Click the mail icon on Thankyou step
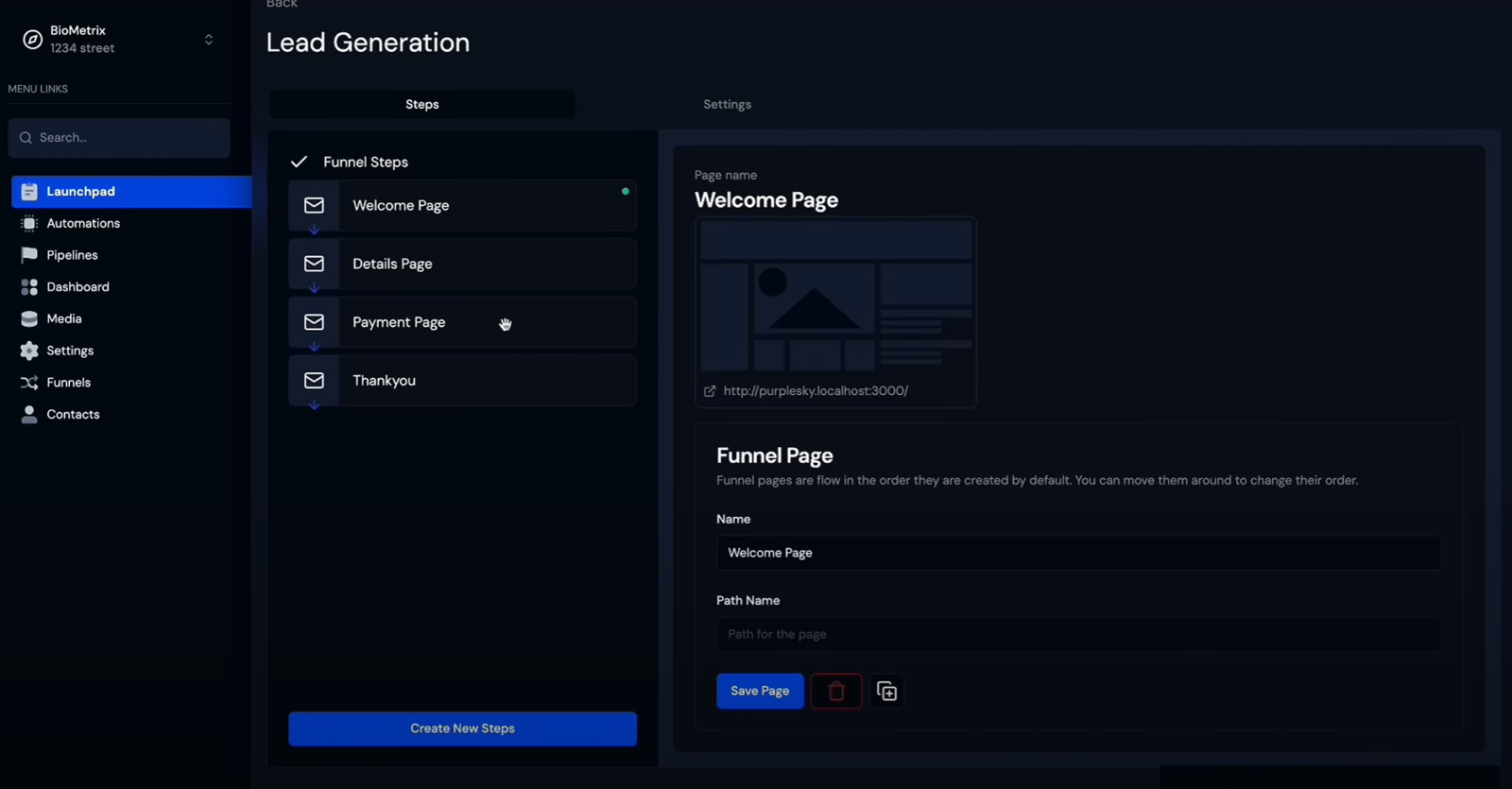Viewport: 1512px width, 789px height. point(314,381)
